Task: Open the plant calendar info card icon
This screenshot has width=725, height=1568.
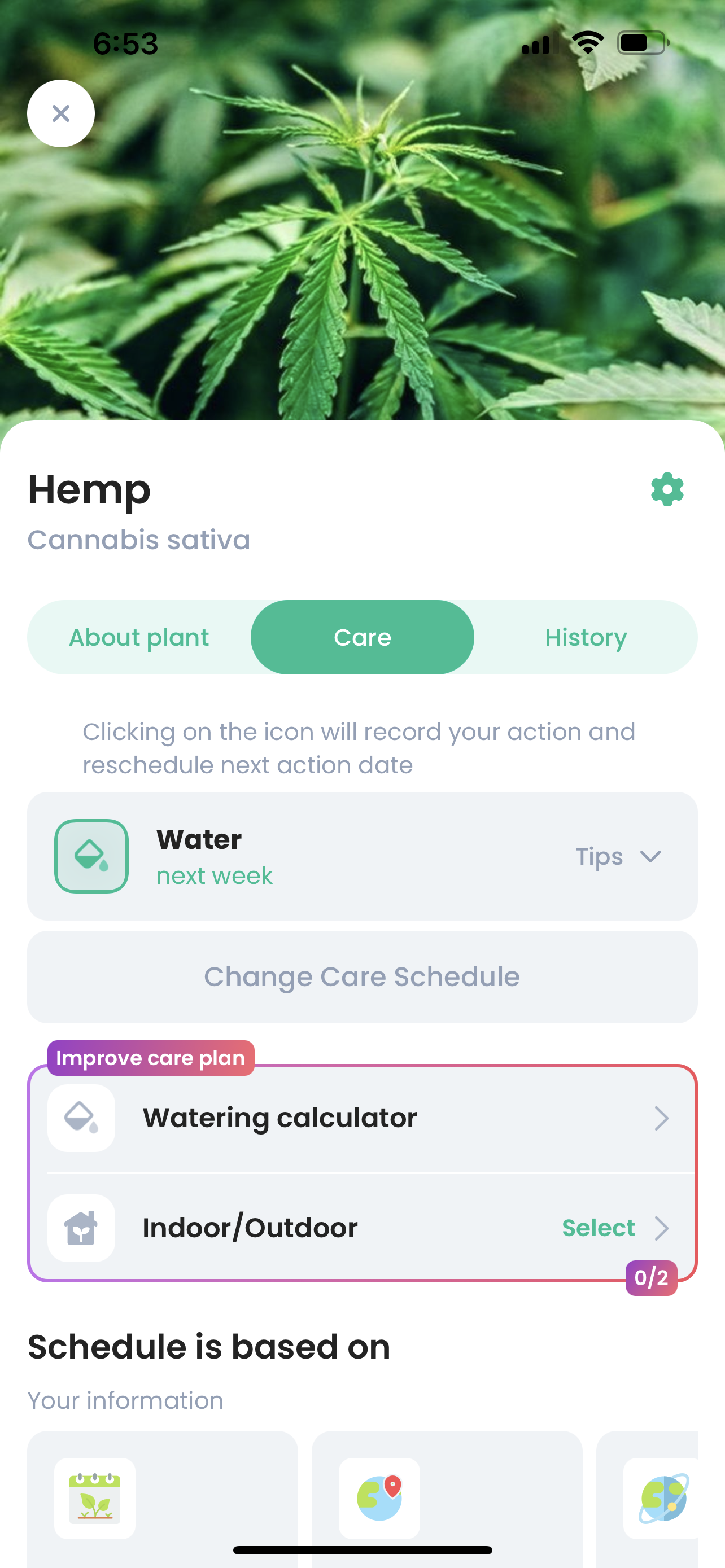Action: (x=95, y=1497)
